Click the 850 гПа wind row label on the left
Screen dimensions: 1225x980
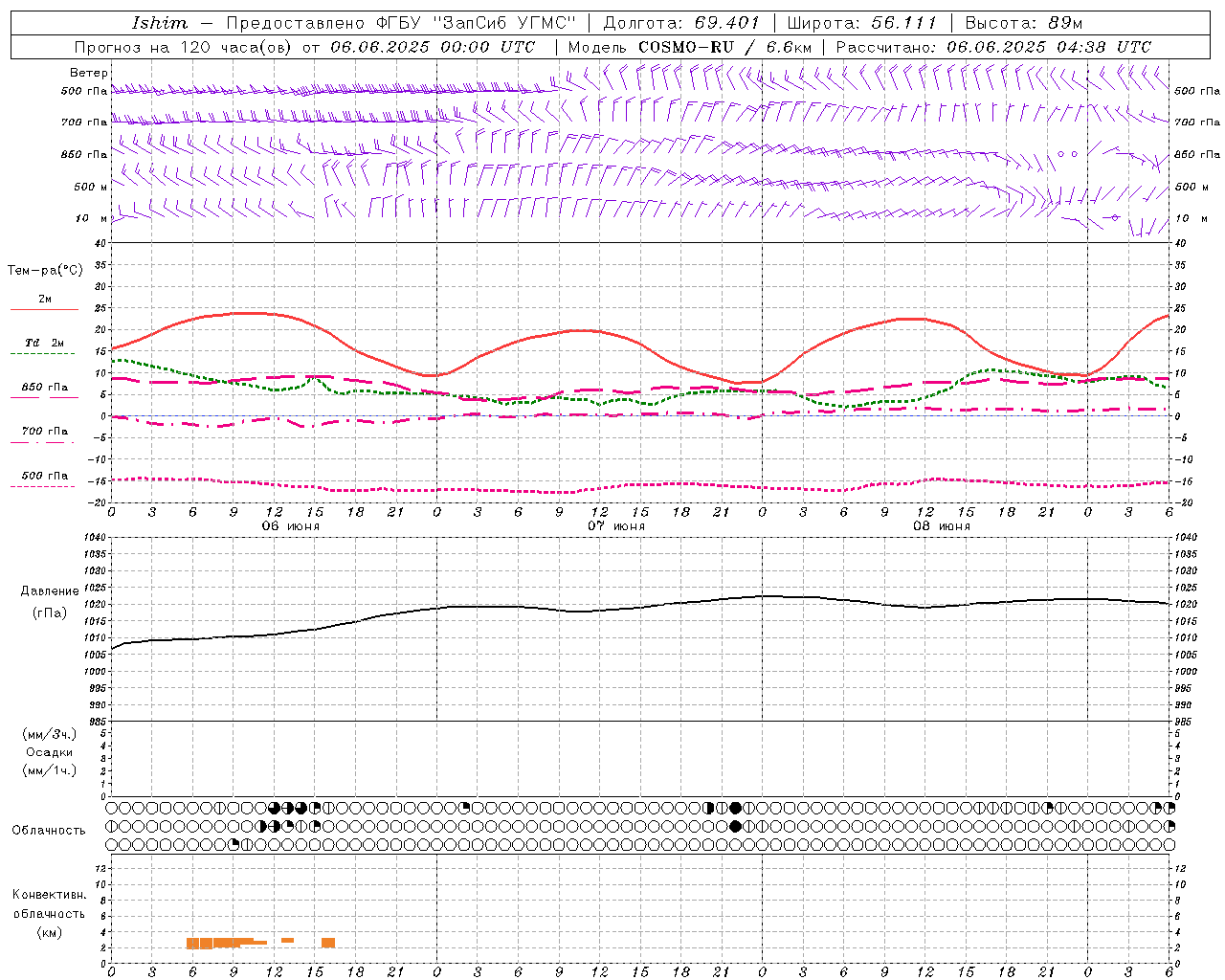click(x=84, y=154)
